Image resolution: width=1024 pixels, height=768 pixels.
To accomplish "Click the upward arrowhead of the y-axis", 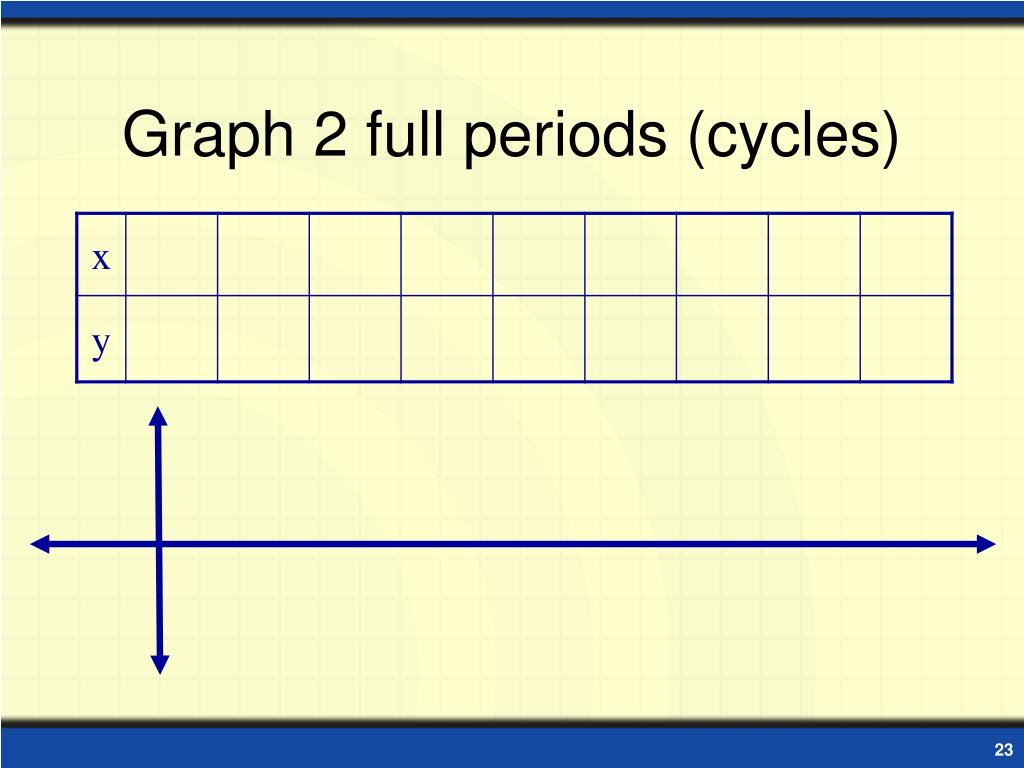I will point(158,416).
